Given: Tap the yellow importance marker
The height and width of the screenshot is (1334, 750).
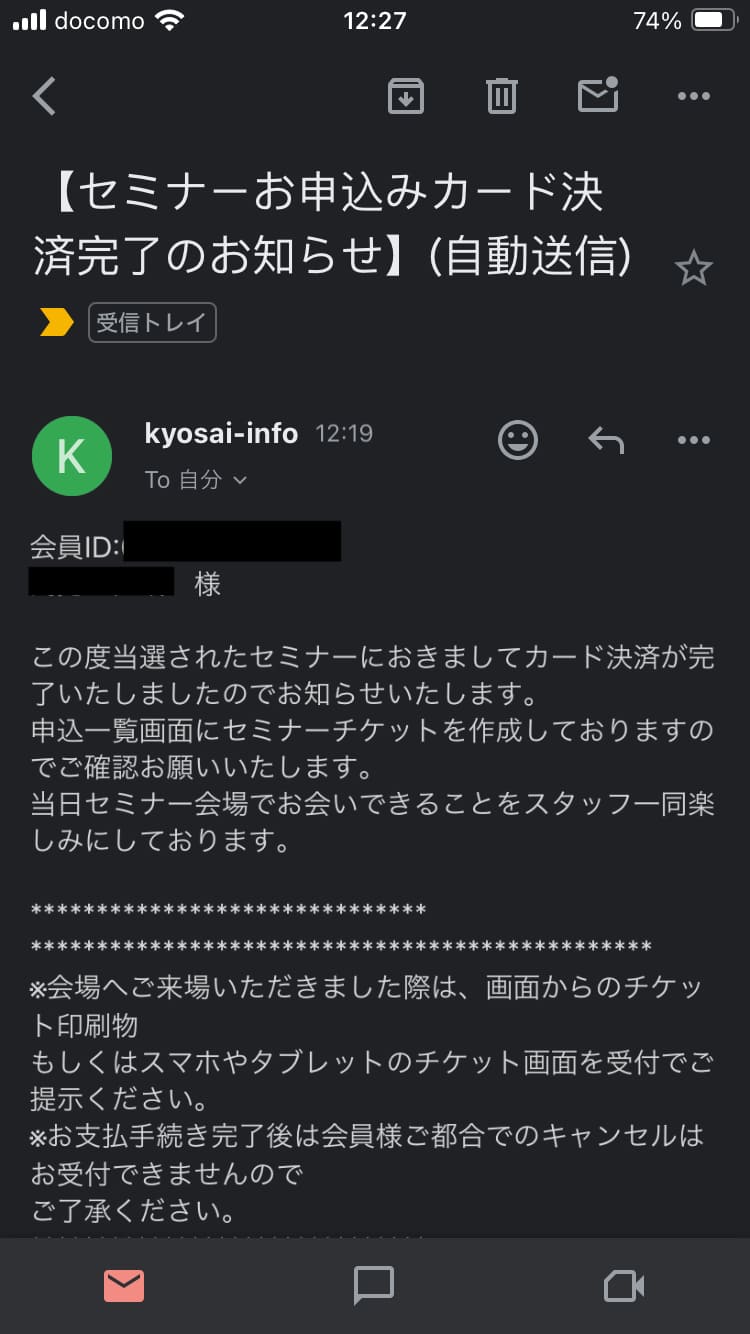Looking at the screenshot, I should (56, 323).
